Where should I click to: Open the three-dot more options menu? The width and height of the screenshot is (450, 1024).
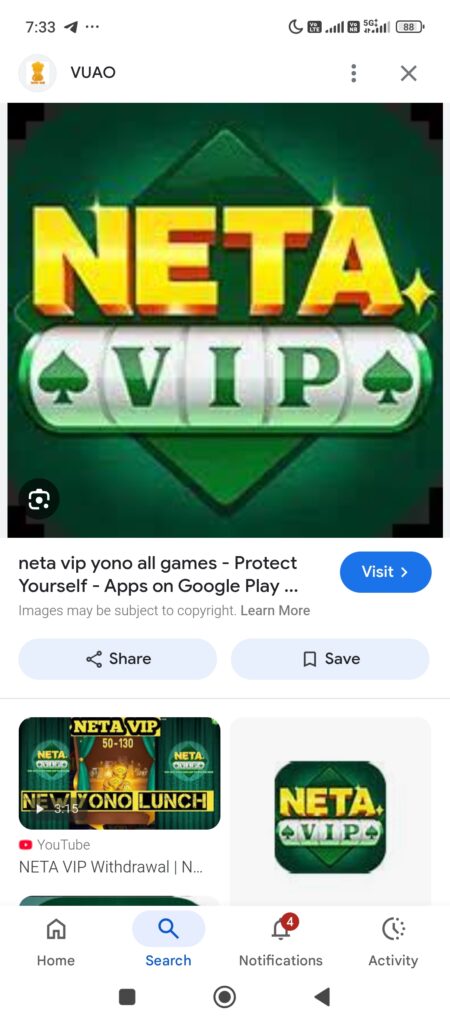(353, 73)
